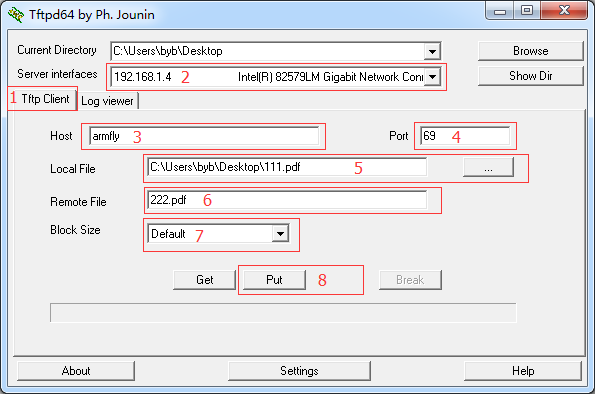Click the Help button
Screen dimensions: 595x394
523,371
